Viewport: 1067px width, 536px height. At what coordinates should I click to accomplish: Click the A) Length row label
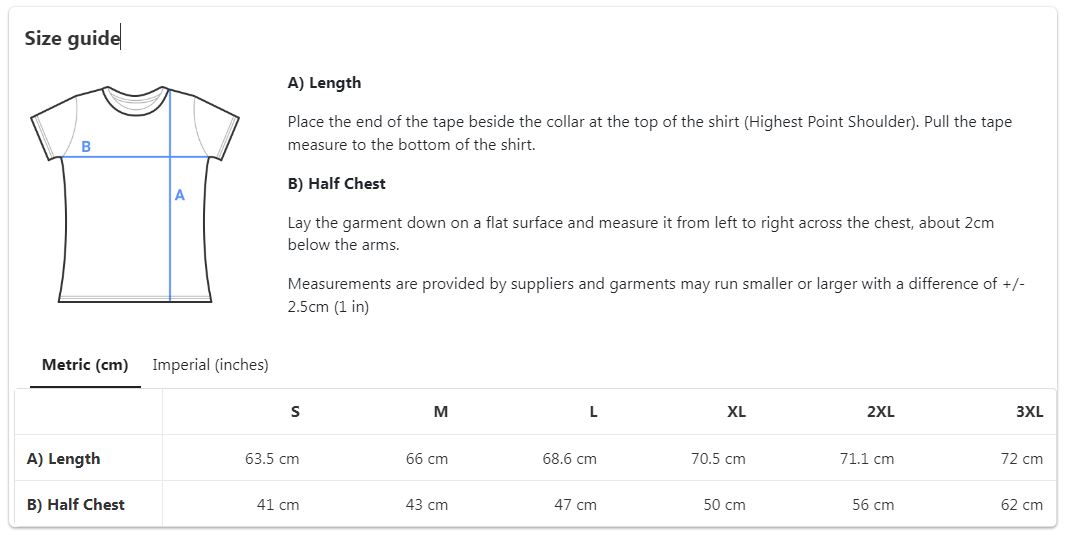point(63,458)
